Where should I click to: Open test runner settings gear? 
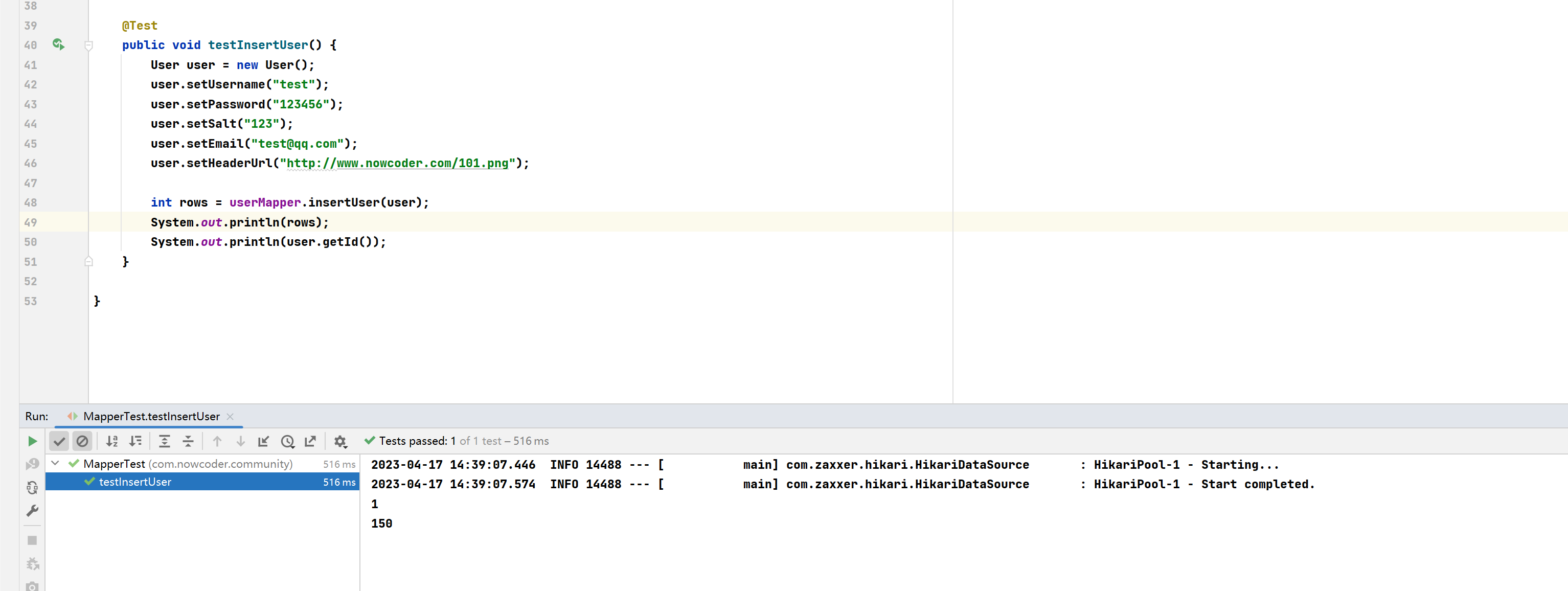pos(340,441)
